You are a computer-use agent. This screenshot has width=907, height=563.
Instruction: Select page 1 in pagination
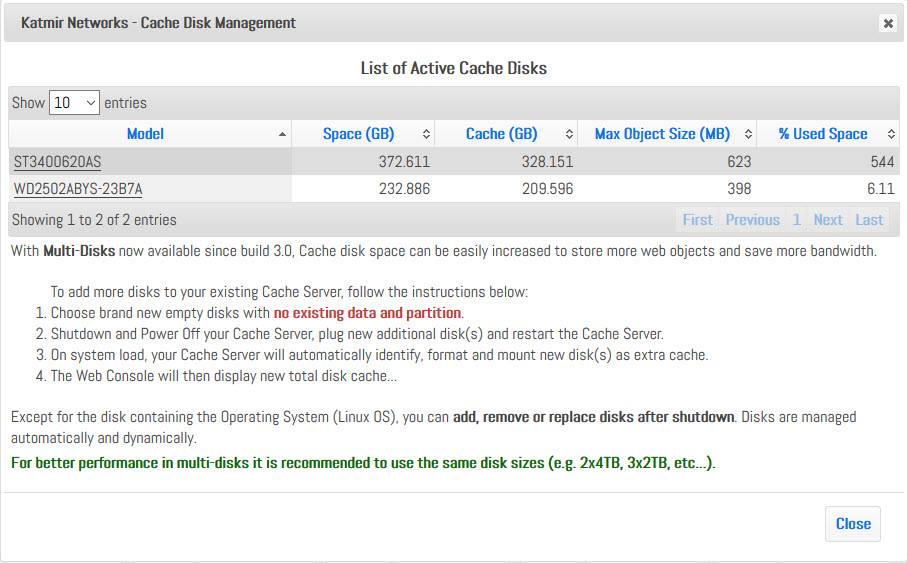[797, 220]
